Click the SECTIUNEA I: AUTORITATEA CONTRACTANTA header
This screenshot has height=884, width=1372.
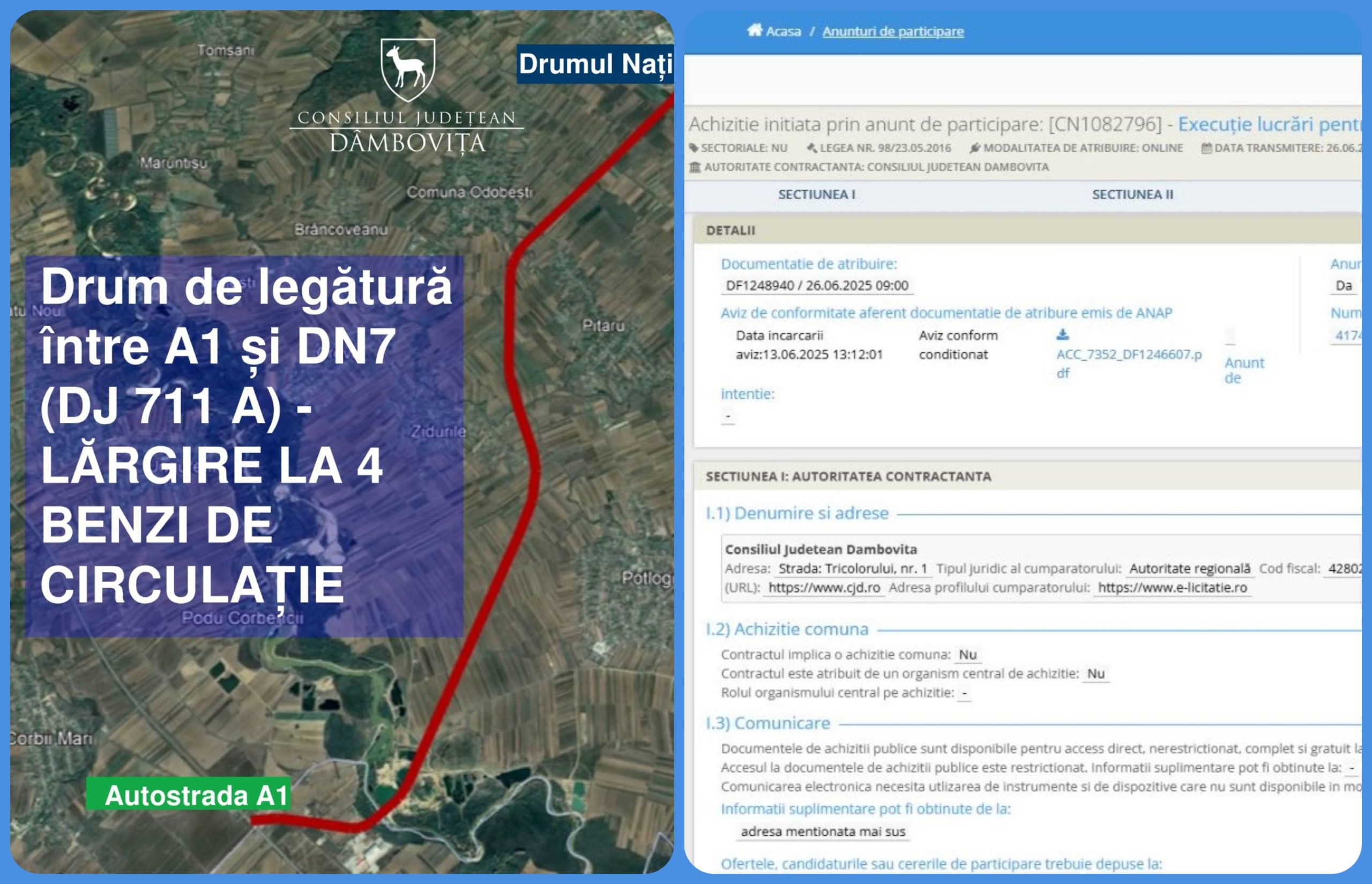1027,477
